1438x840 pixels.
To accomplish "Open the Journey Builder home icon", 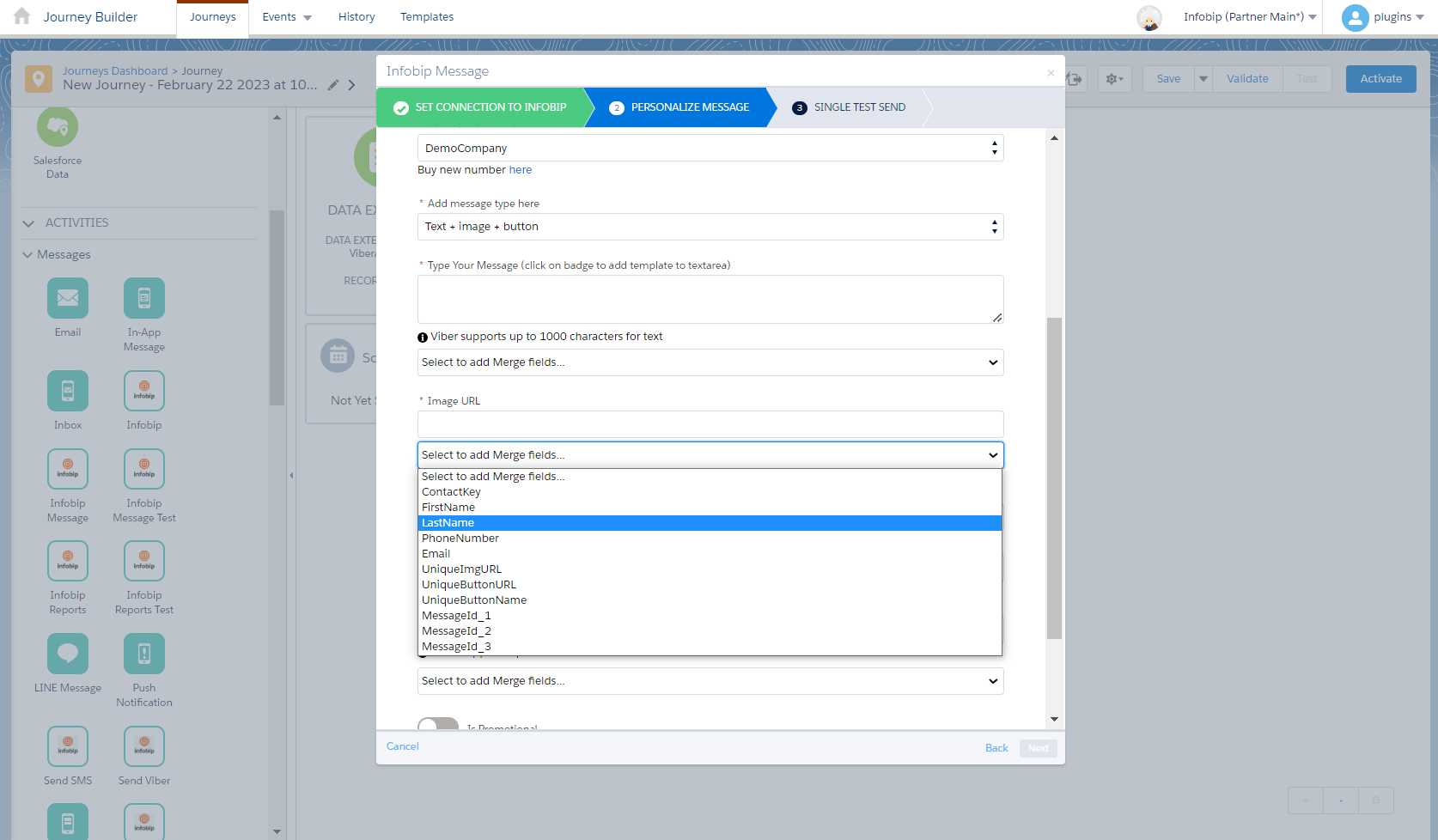I will 22,16.
